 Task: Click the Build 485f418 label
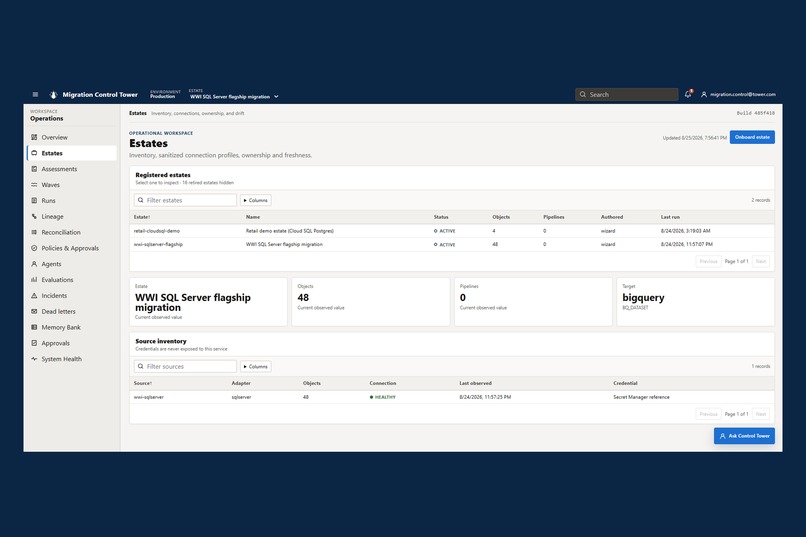click(x=756, y=113)
